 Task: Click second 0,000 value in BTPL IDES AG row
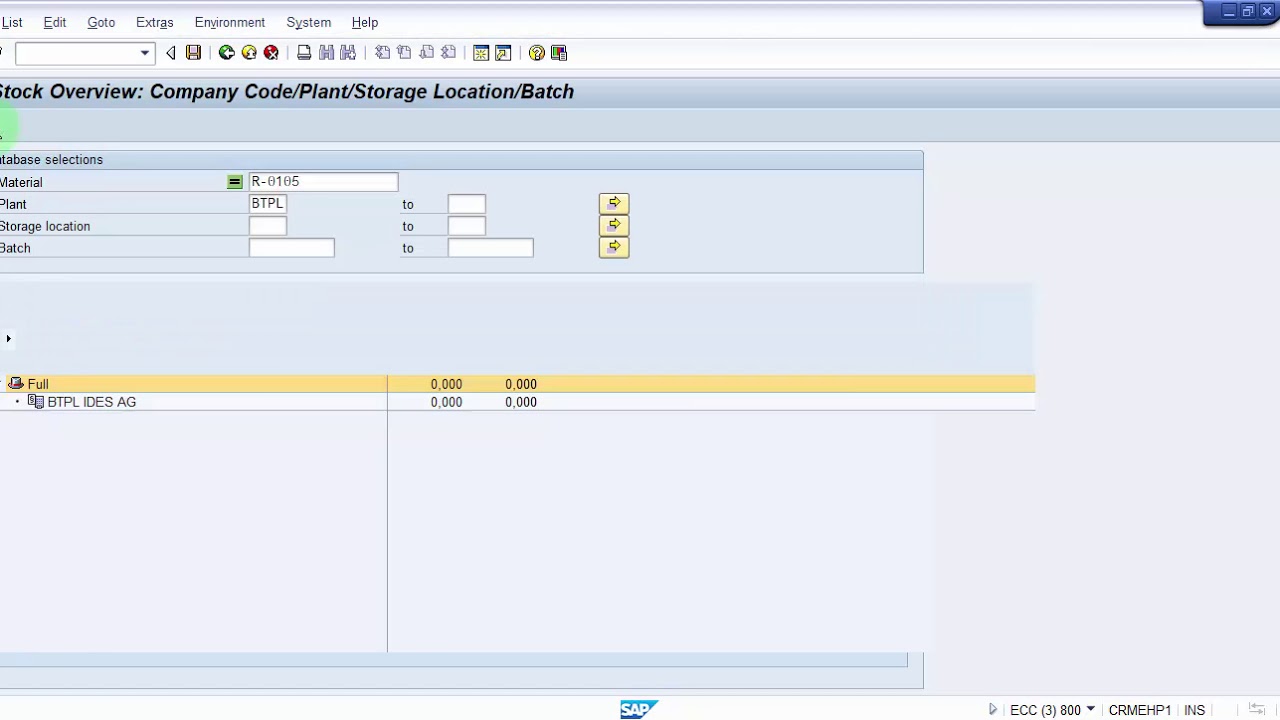point(521,402)
